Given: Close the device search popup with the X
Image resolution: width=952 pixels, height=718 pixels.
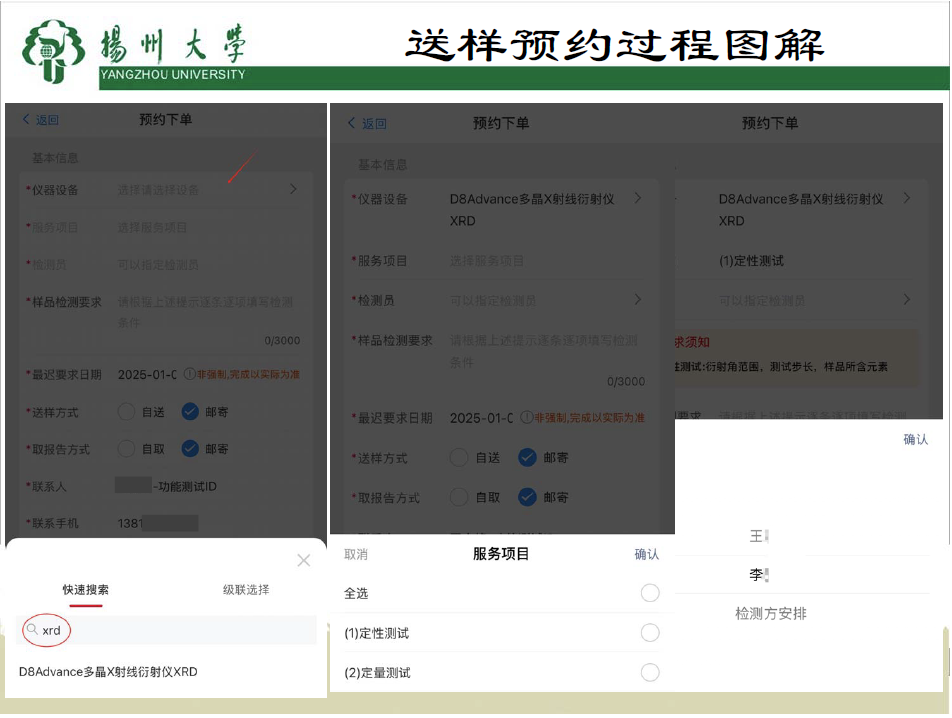Looking at the screenshot, I should click(x=304, y=560).
